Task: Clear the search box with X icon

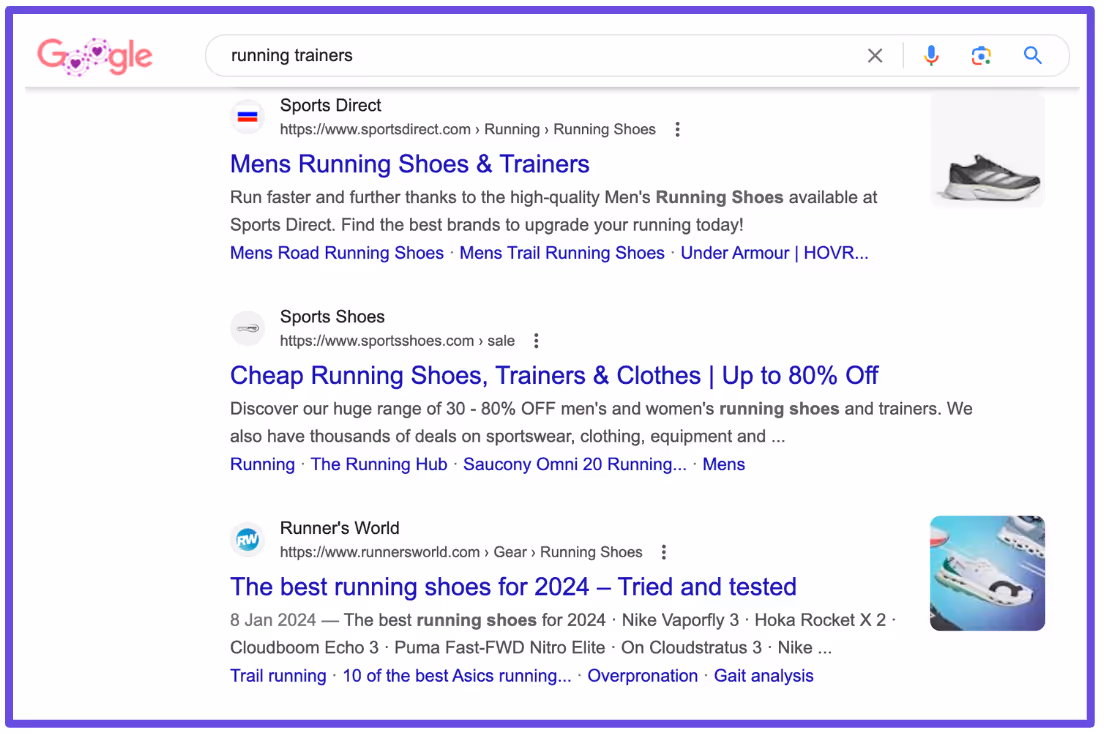Action: coord(874,56)
